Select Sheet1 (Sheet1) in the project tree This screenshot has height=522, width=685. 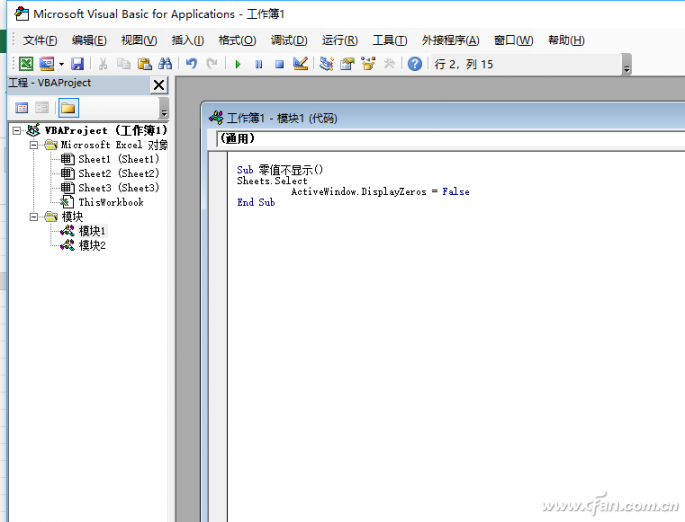point(118,159)
